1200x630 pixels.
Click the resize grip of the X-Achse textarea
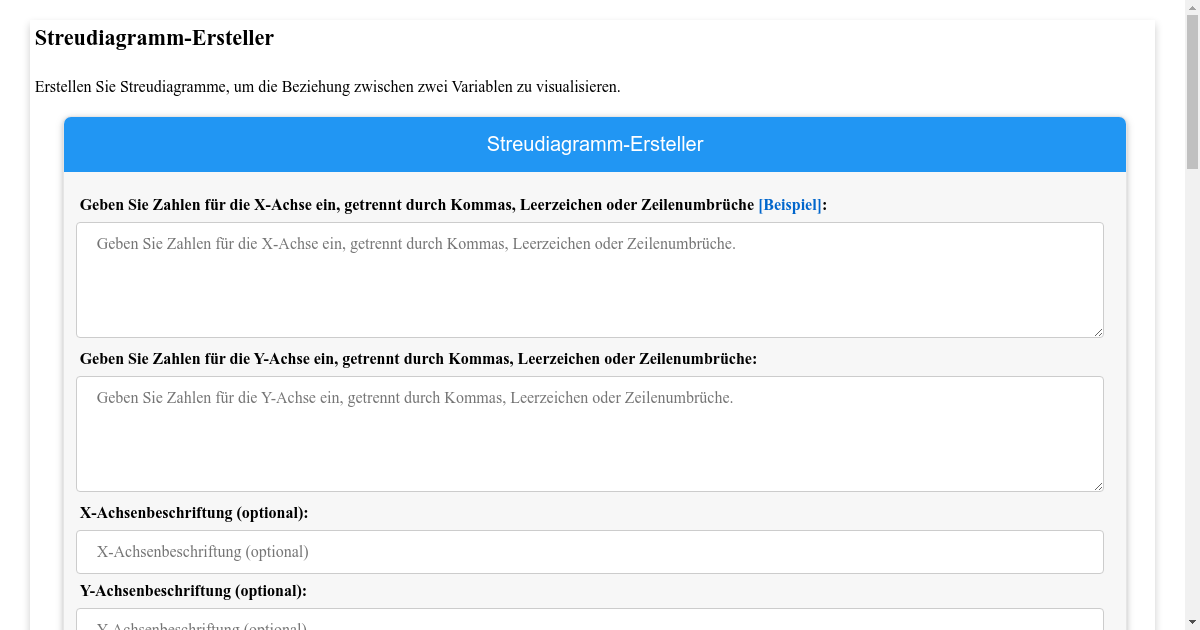tap(1098, 332)
